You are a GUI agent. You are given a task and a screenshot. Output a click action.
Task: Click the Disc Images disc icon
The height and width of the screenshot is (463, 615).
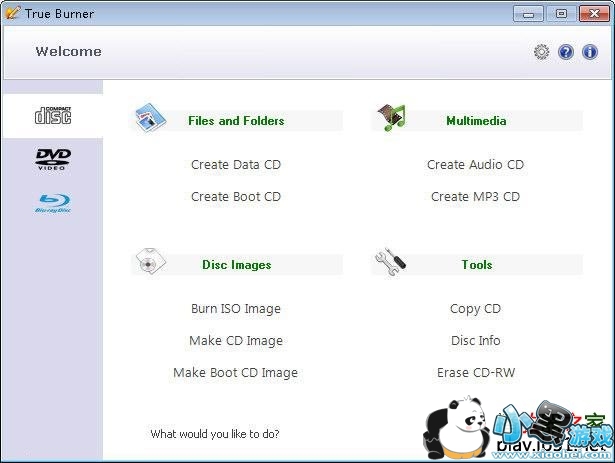point(150,261)
